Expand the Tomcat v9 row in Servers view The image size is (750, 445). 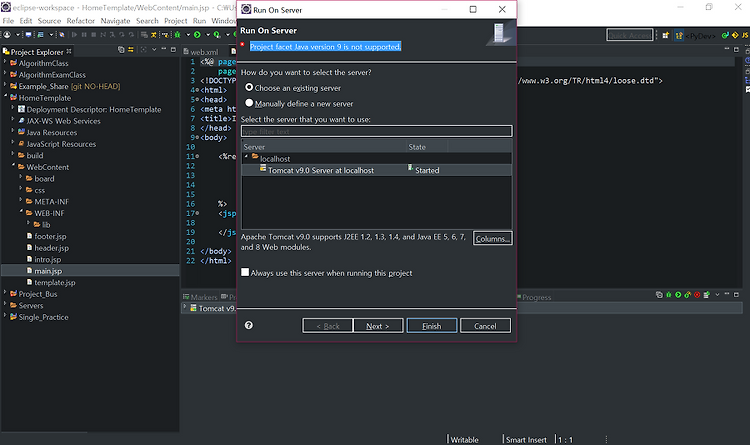tap(185, 306)
